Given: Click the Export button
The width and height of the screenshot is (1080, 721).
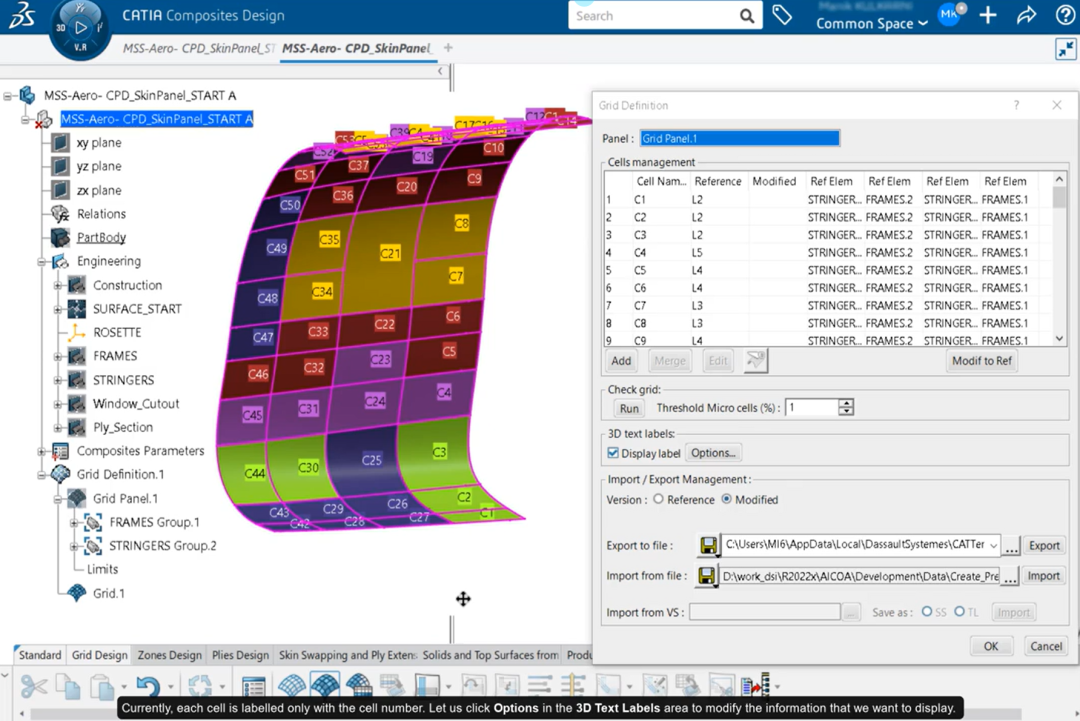Looking at the screenshot, I should click(1043, 545).
